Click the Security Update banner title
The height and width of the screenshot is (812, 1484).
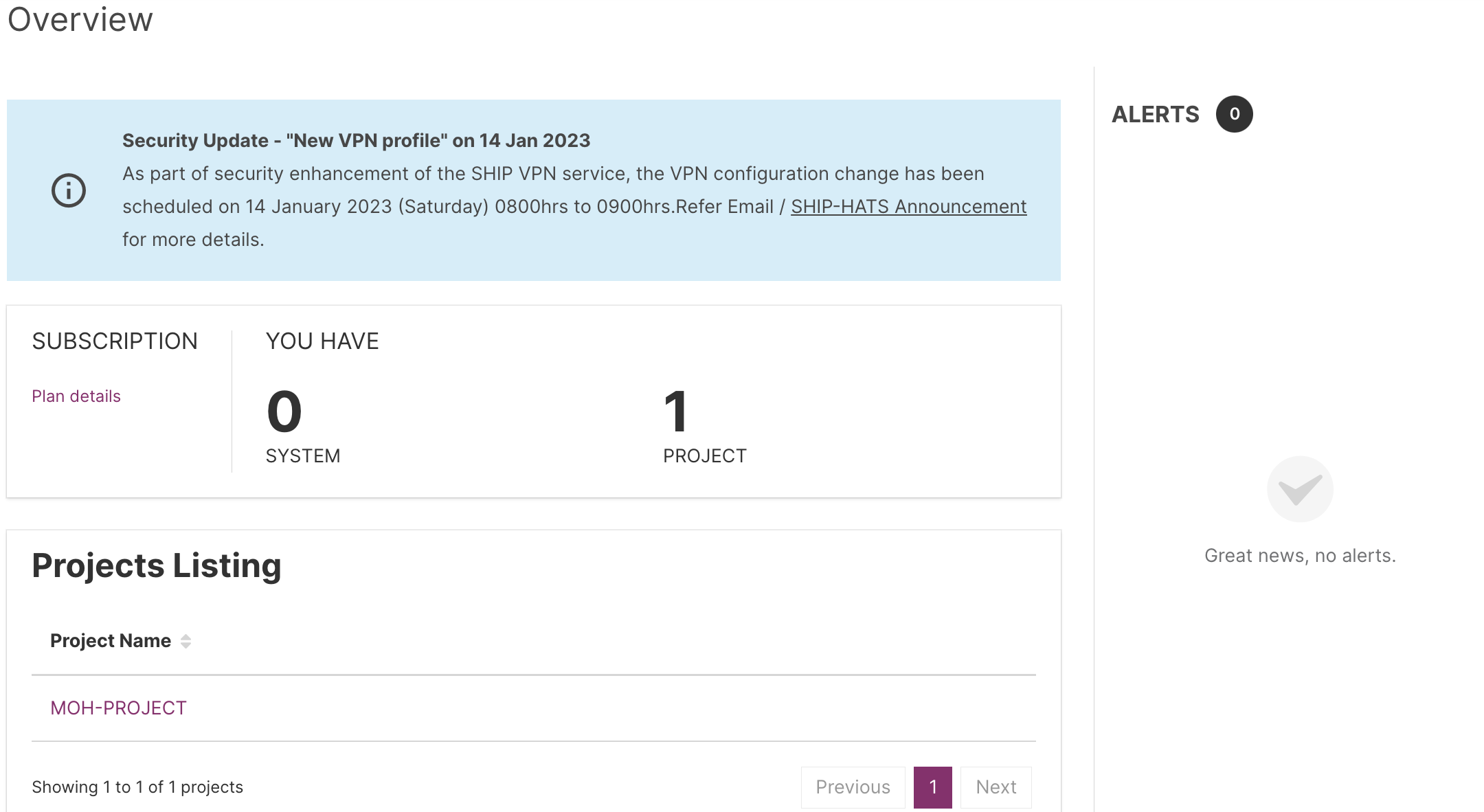tap(356, 141)
